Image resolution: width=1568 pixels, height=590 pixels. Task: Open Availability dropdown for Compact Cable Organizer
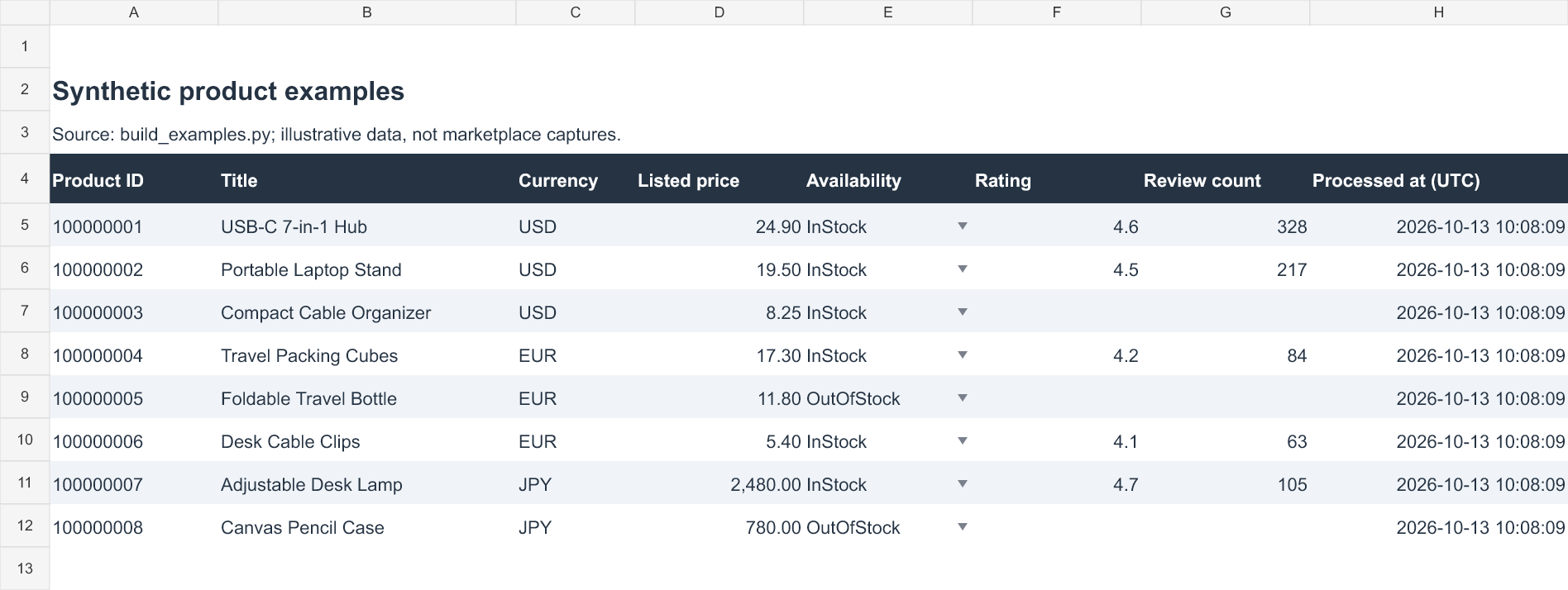[962, 312]
